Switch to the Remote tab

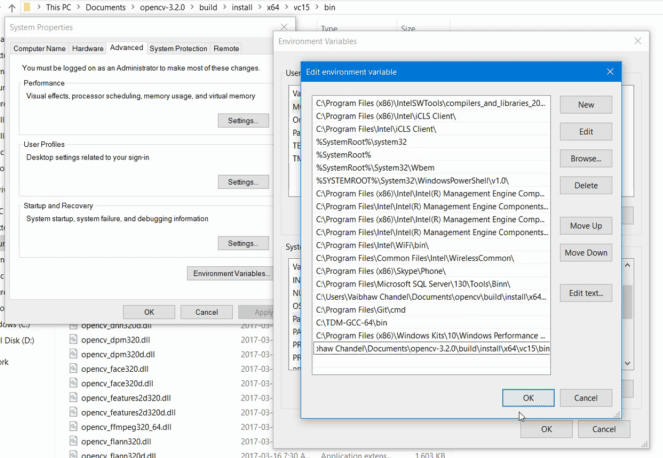(226, 49)
